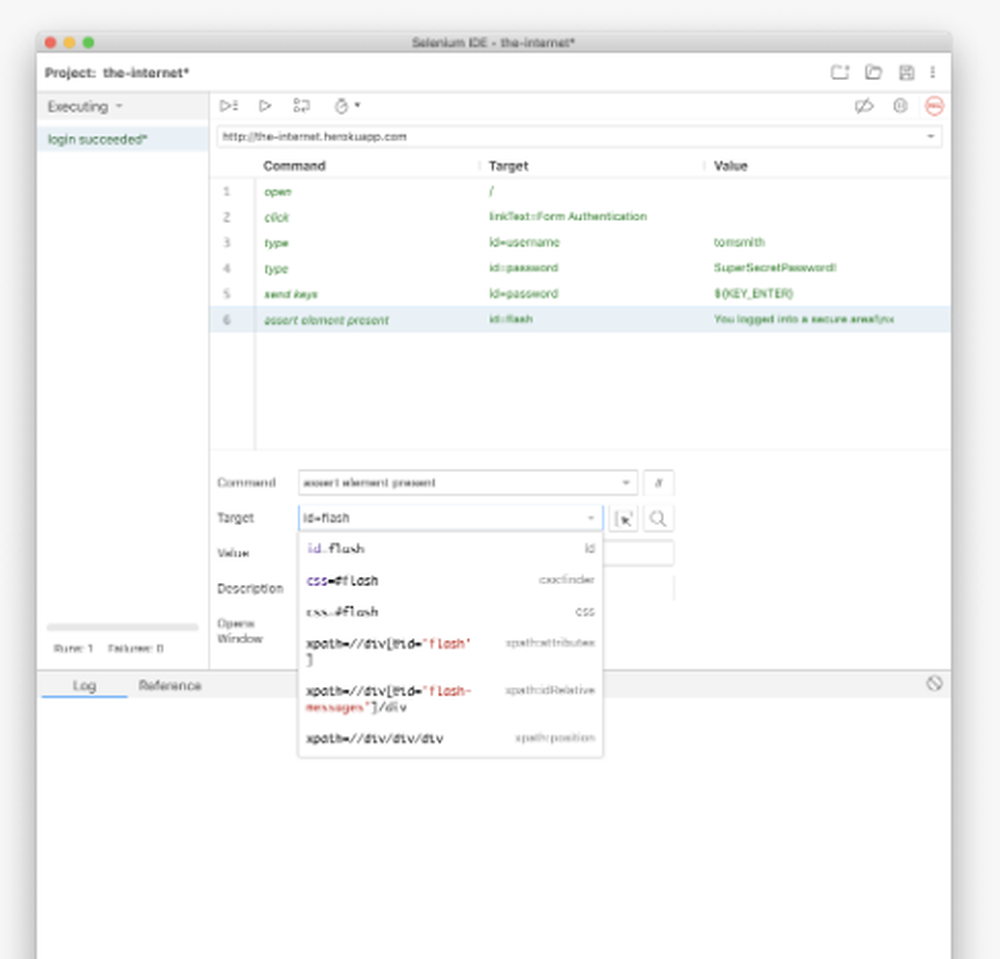Click the 'SuperSecretPassword!' value cell
The image size is (1000, 959).
coord(775,268)
